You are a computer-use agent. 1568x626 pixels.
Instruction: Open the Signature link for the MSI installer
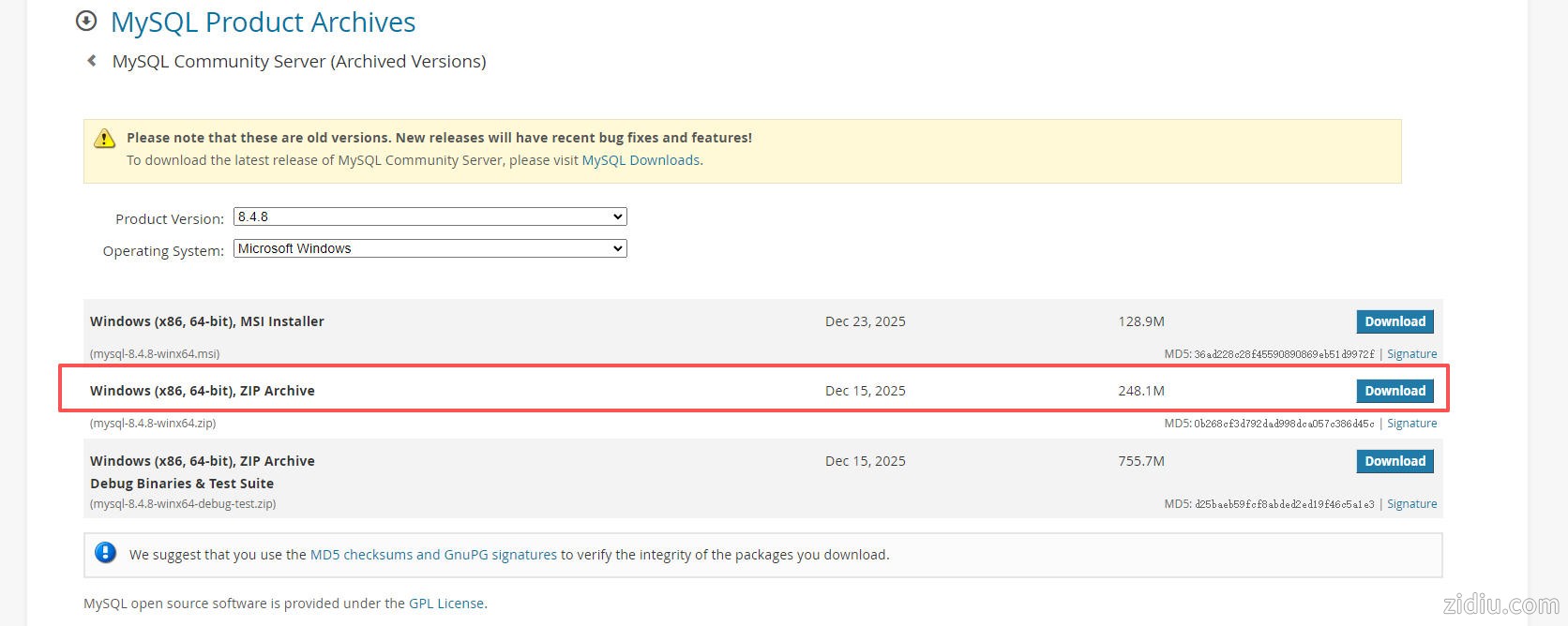[1411, 354]
